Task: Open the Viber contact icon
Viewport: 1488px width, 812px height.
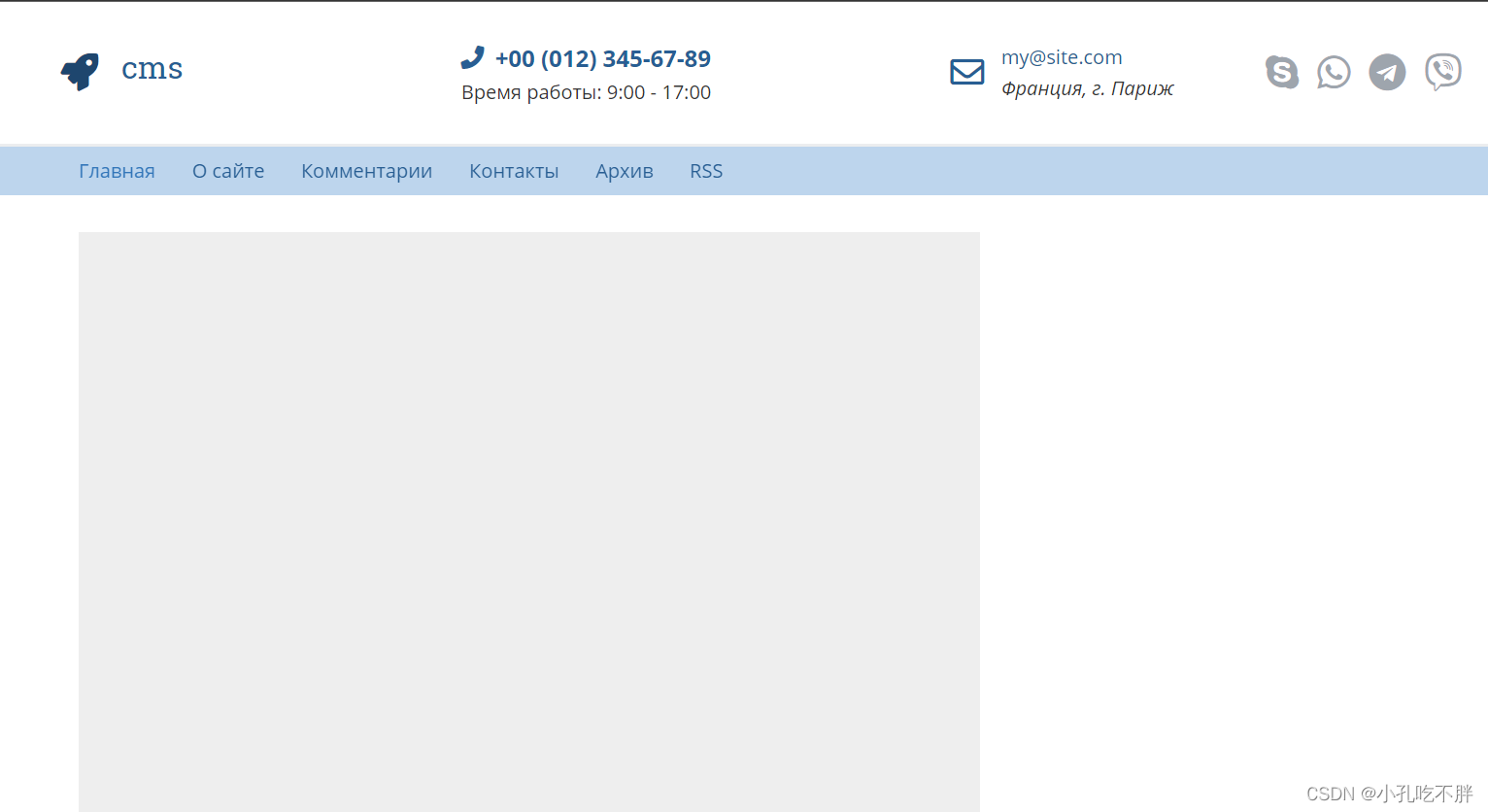Action: (1442, 72)
